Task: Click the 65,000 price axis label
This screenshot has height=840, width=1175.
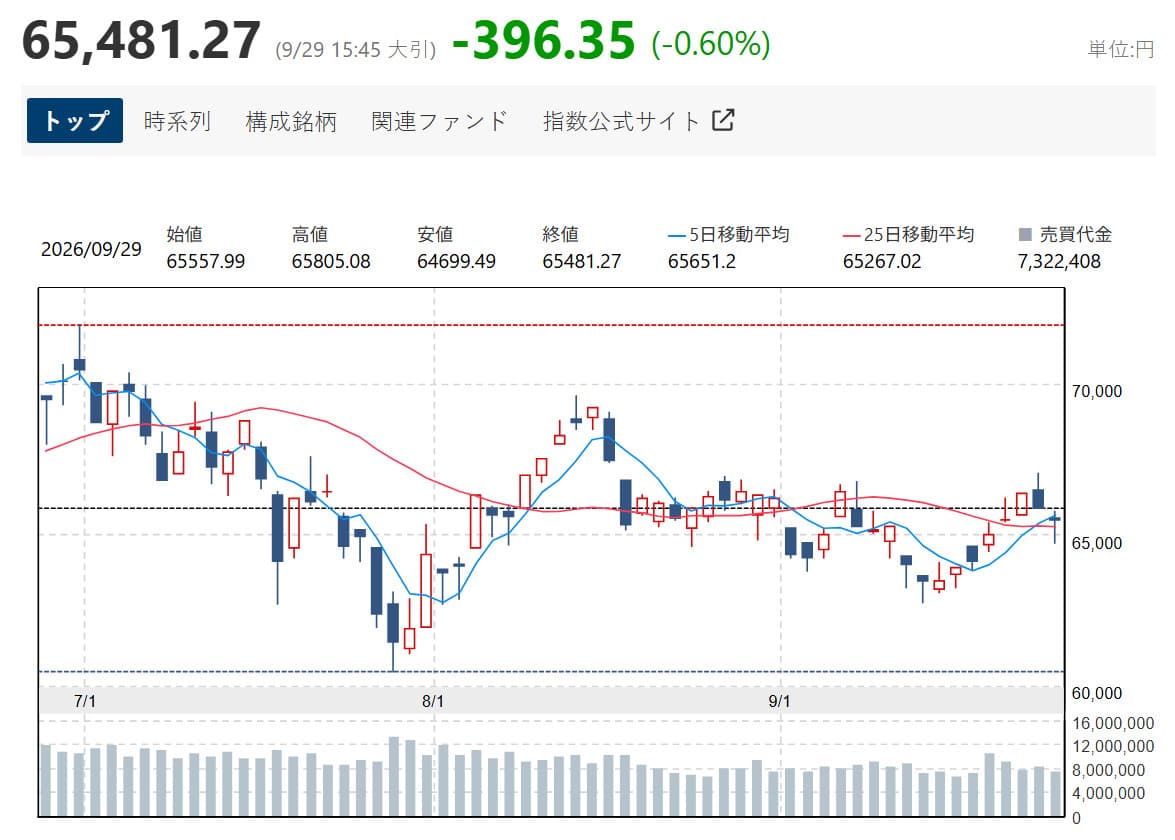Action: tap(1096, 543)
